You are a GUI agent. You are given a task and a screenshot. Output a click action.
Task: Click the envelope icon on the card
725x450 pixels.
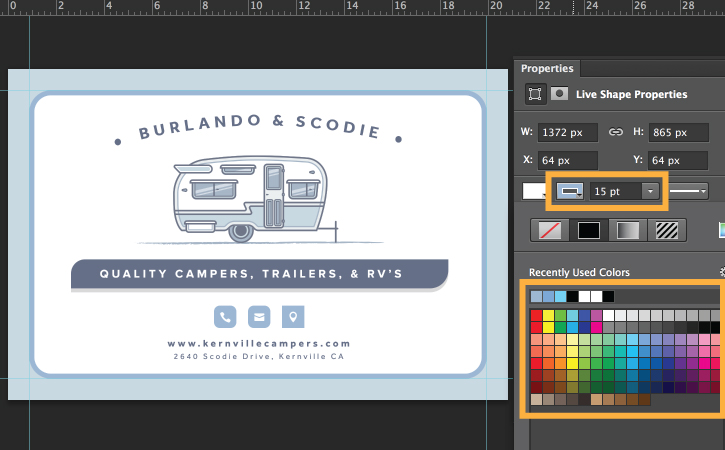tap(259, 317)
